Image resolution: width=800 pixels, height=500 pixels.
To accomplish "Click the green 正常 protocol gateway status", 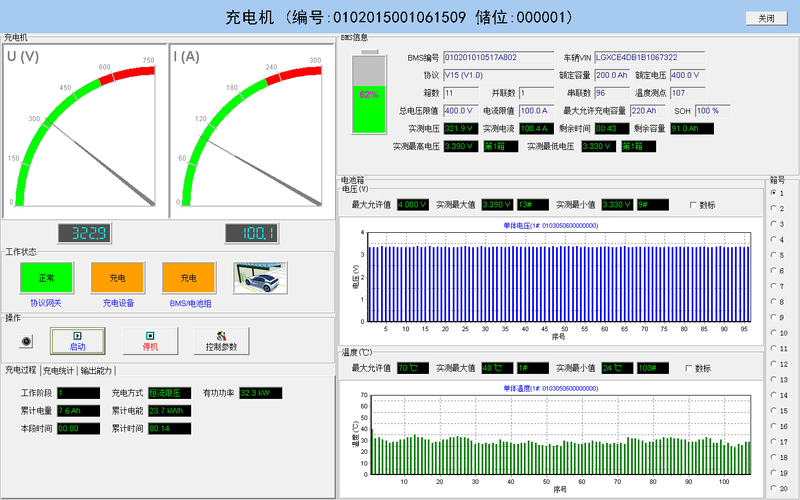I will pos(46,278).
